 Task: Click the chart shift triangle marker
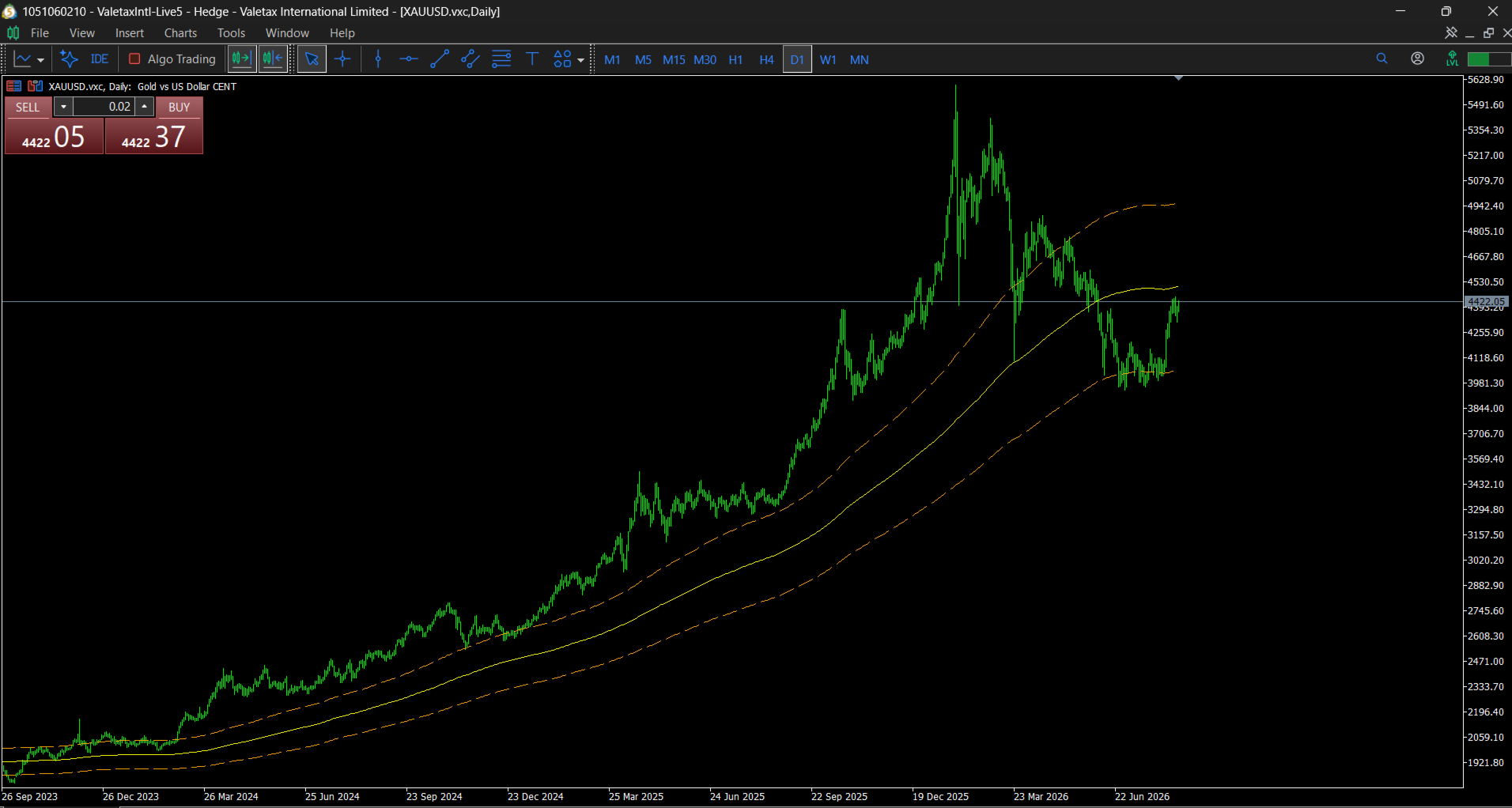1178,78
